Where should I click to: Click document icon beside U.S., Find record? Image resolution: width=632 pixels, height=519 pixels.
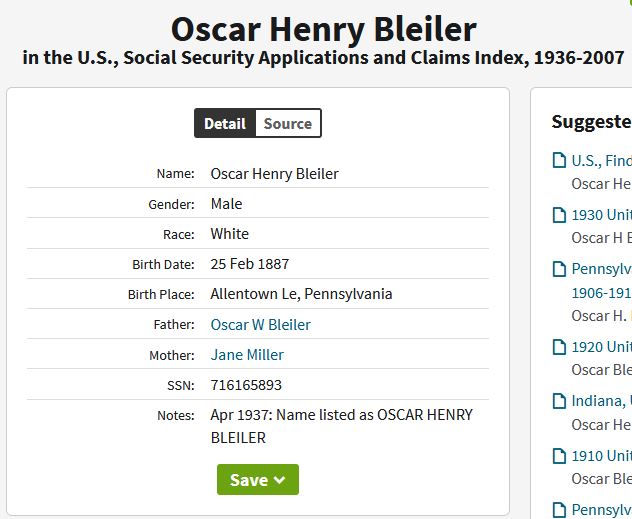coord(560,160)
